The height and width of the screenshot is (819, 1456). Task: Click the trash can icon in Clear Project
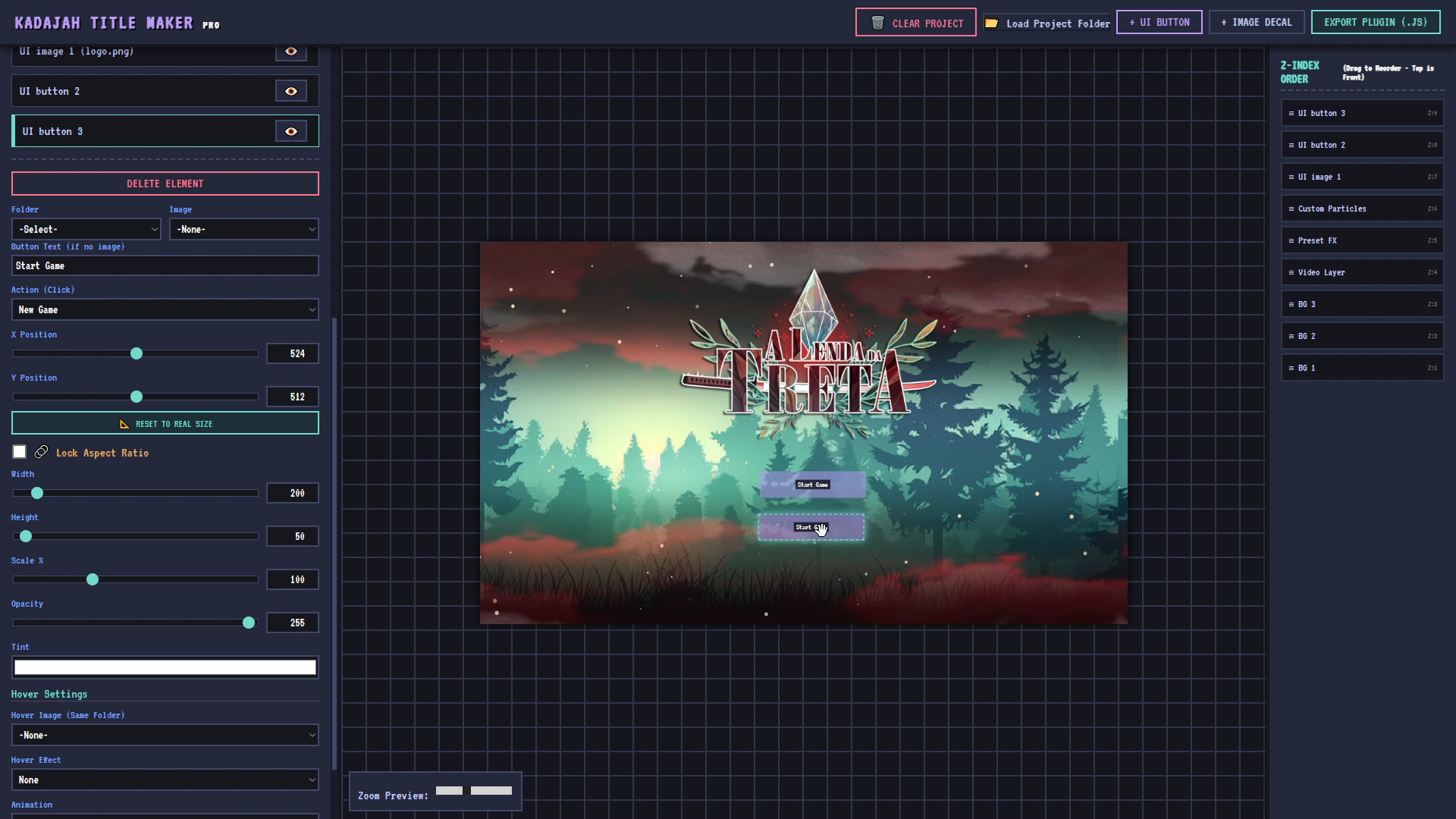(877, 23)
